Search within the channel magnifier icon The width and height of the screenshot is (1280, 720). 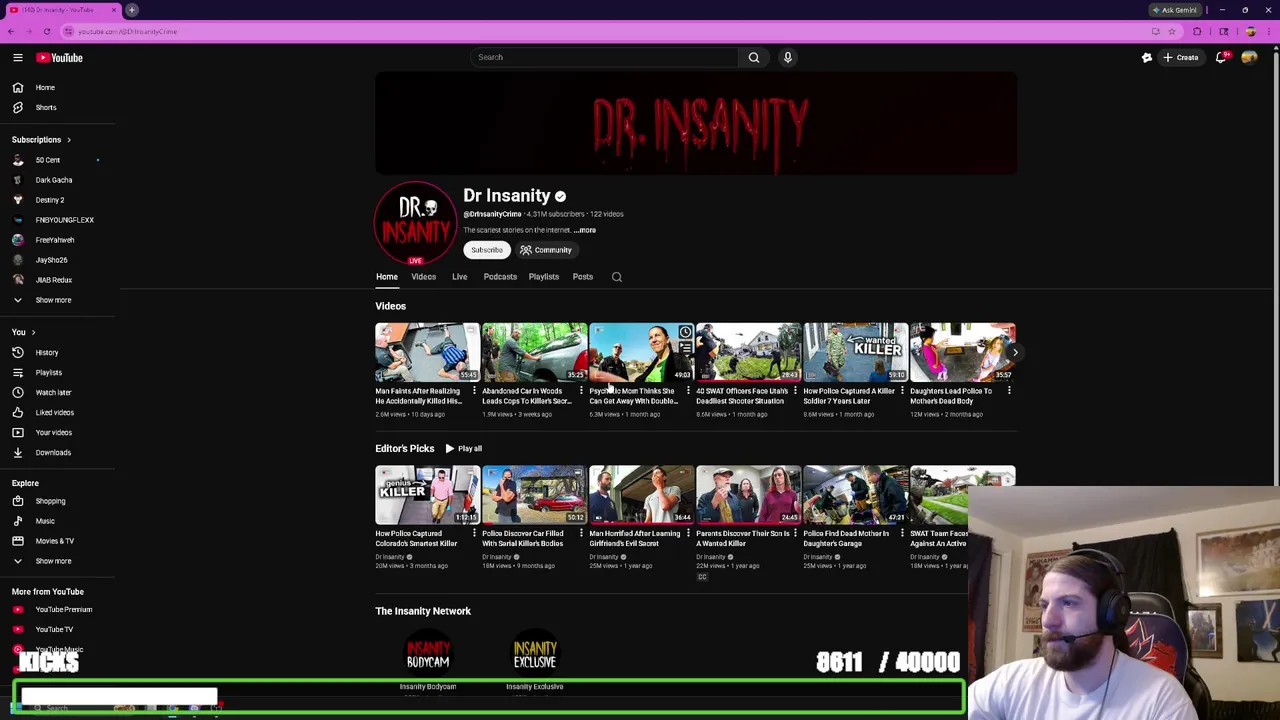coord(617,277)
